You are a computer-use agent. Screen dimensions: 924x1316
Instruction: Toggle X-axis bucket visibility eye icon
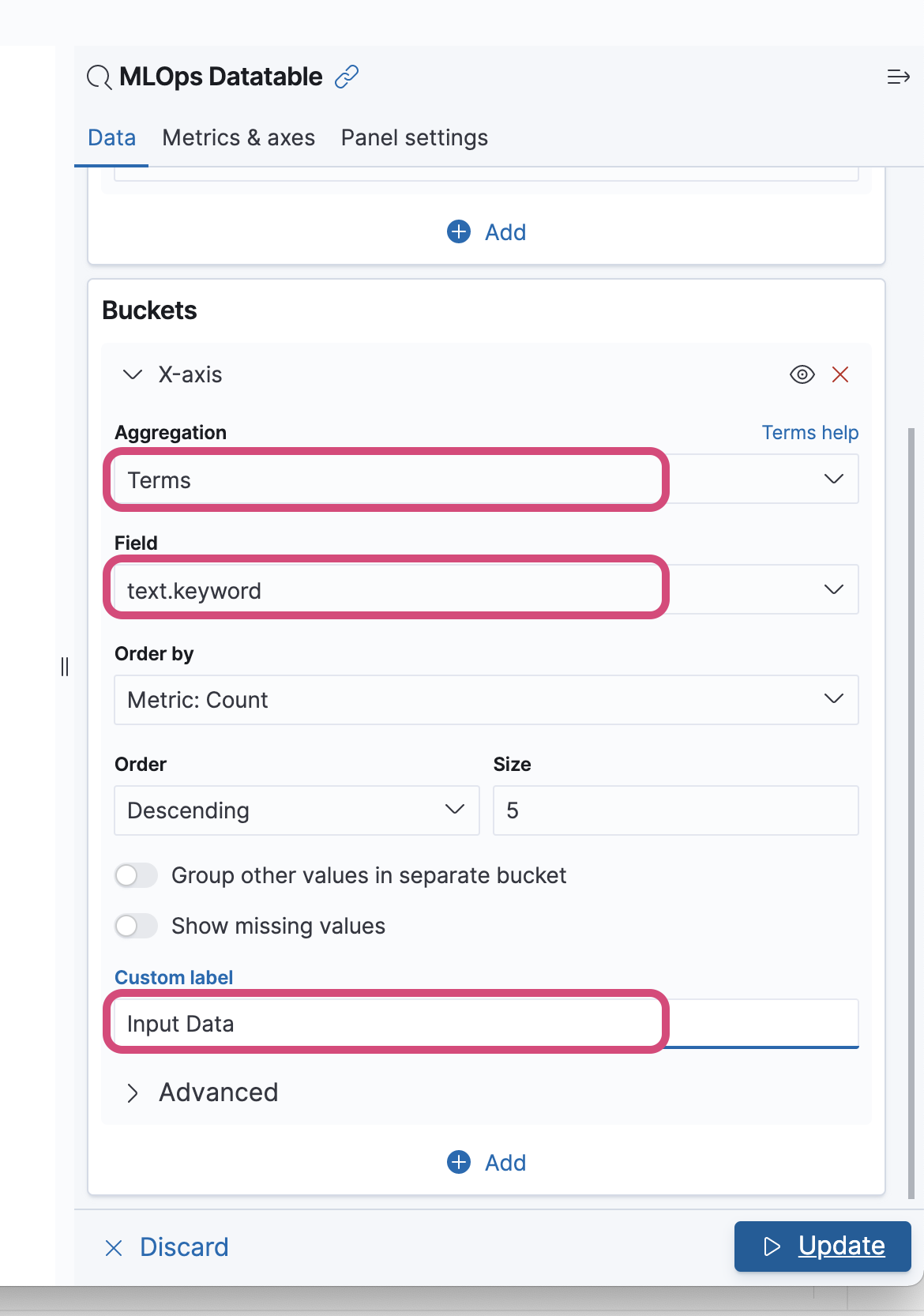802,374
